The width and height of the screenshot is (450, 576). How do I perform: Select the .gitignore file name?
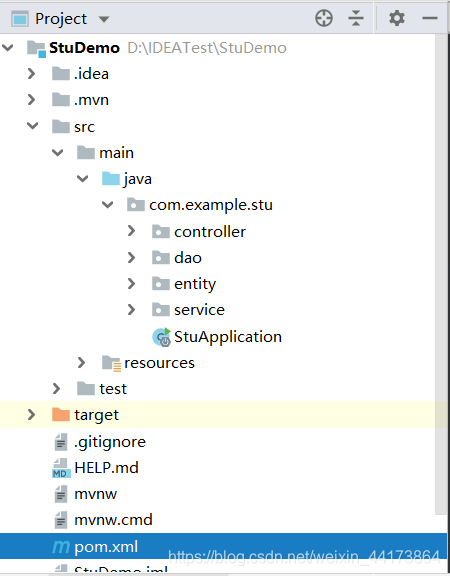click(110, 442)
